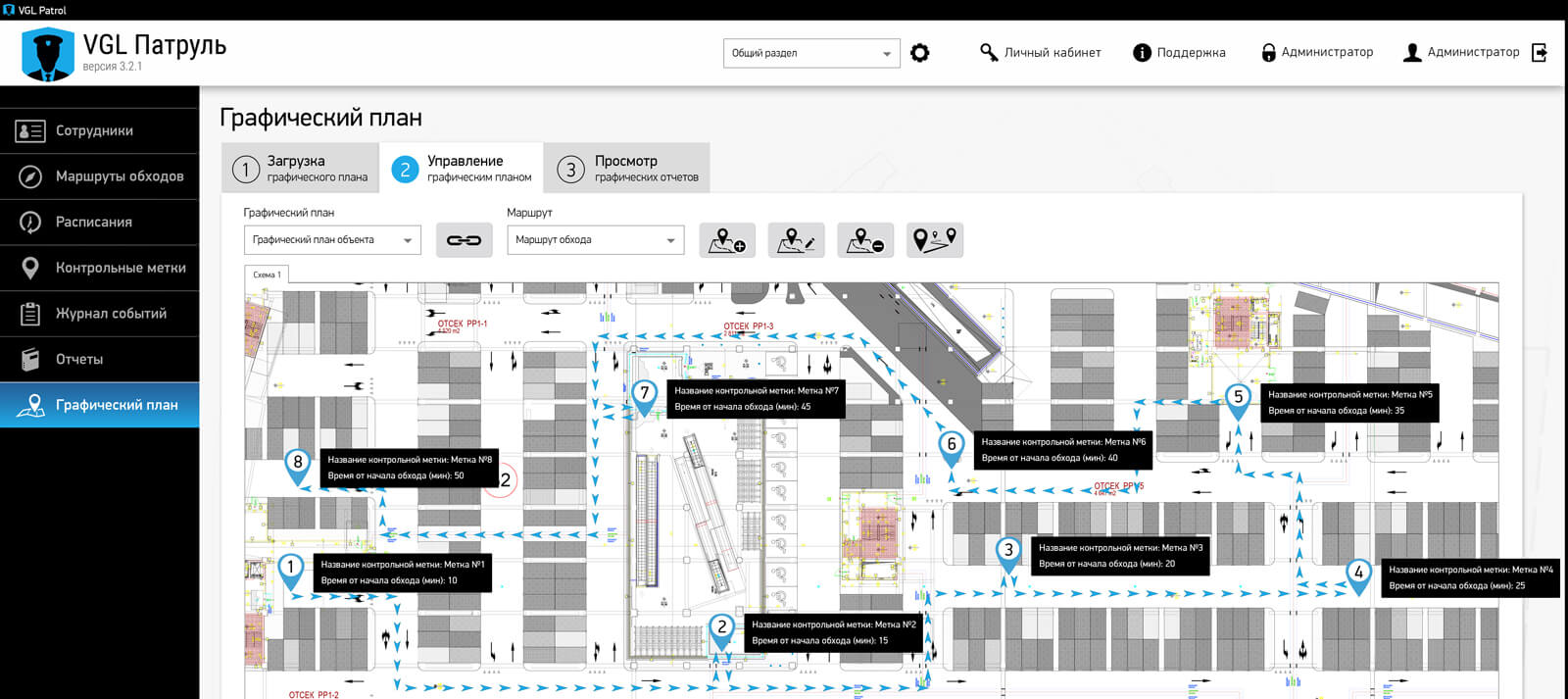The height and width of the screenshot is (699, 1568).
Task: Click the Метка №8 info tooltip
Action: click(x=410, y=468)
